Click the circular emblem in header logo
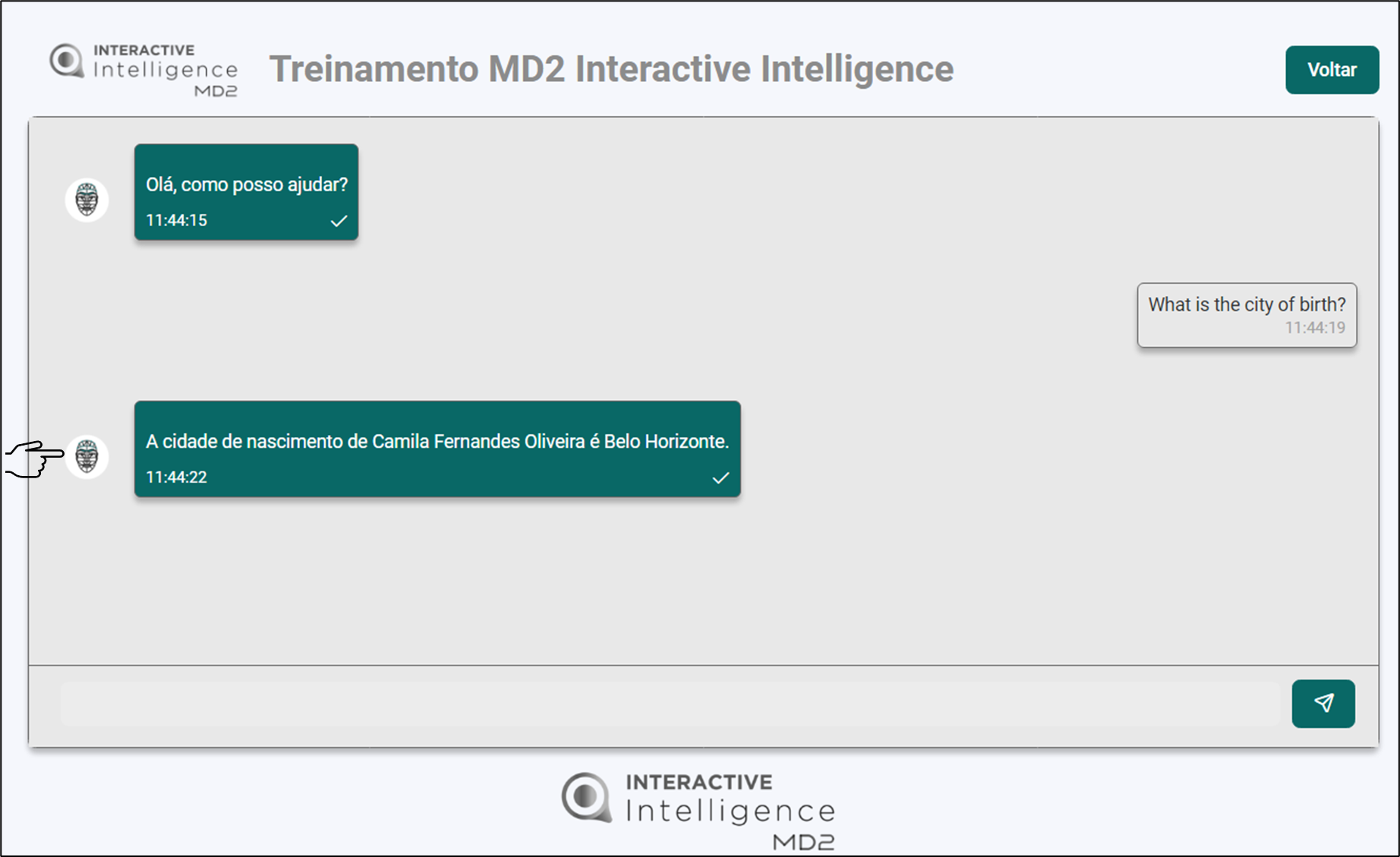 67,61
